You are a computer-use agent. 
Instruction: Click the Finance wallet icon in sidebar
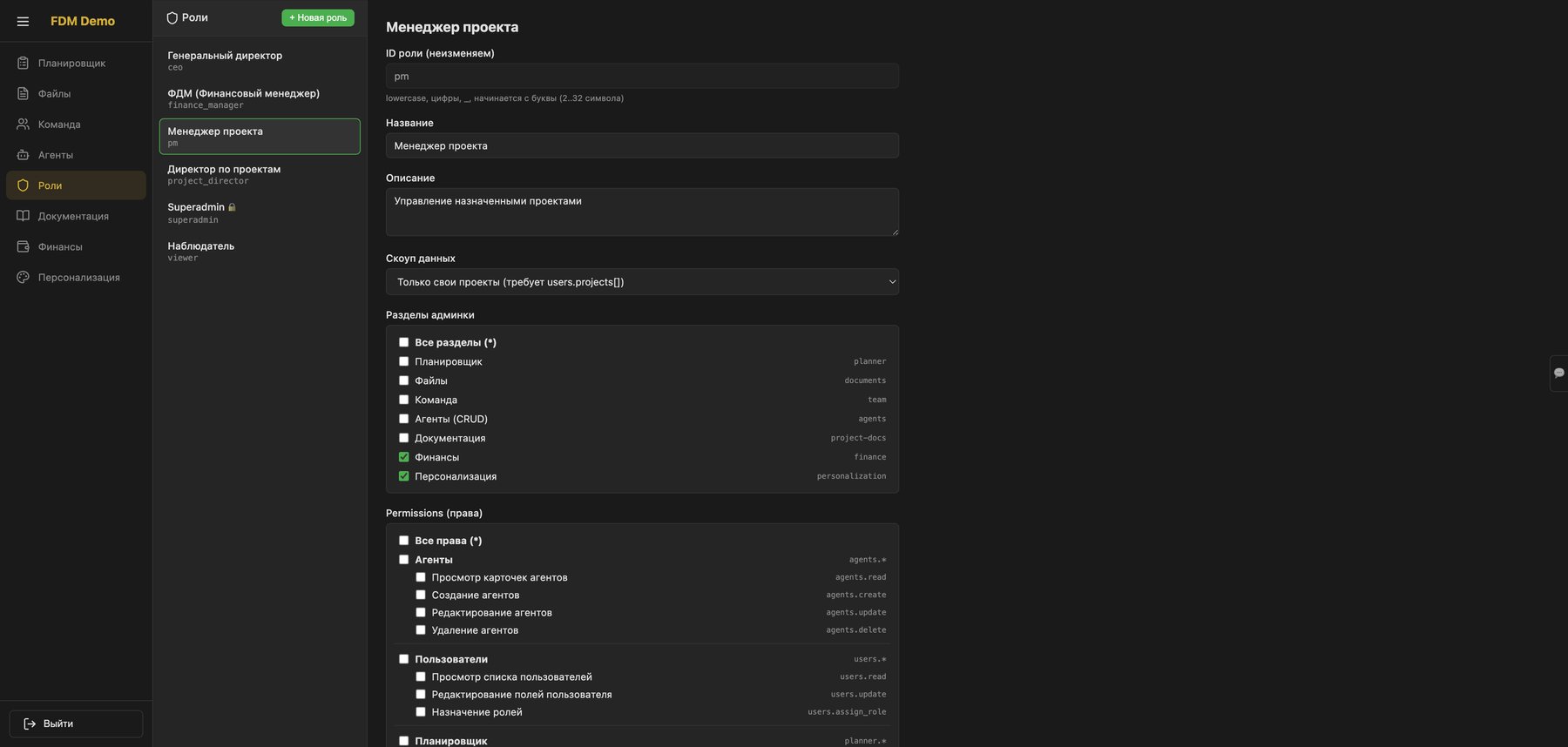pyautogui.click(x=24, y=246)
